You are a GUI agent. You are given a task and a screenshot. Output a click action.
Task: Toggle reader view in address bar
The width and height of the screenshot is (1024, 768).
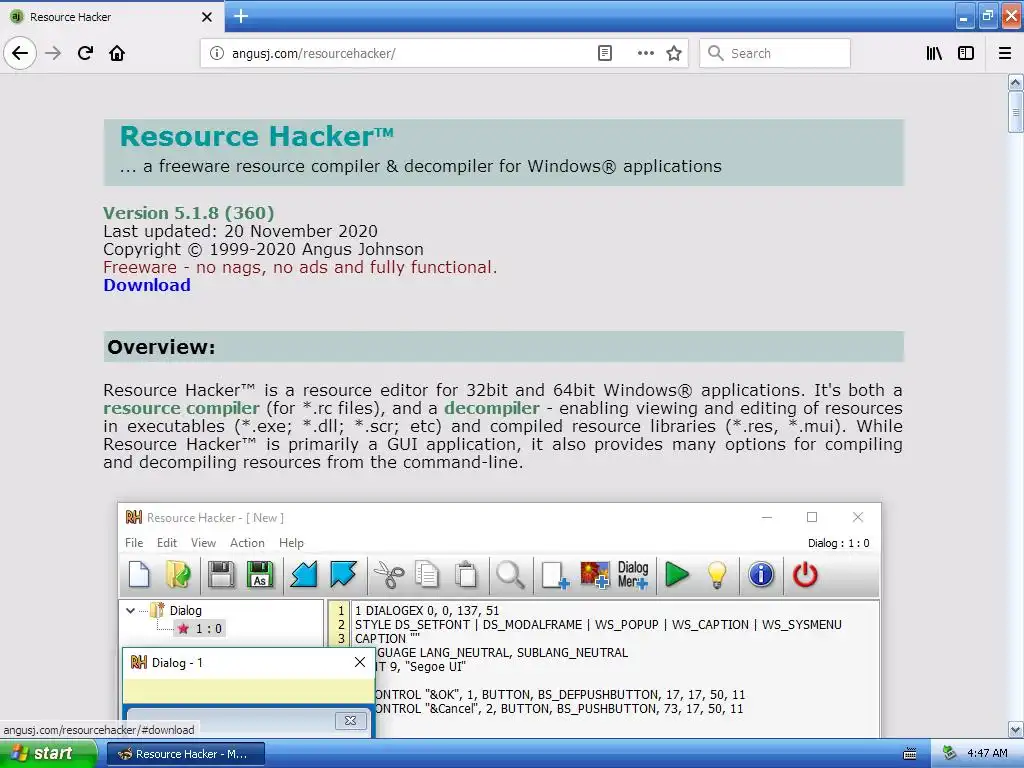(605, 53)
